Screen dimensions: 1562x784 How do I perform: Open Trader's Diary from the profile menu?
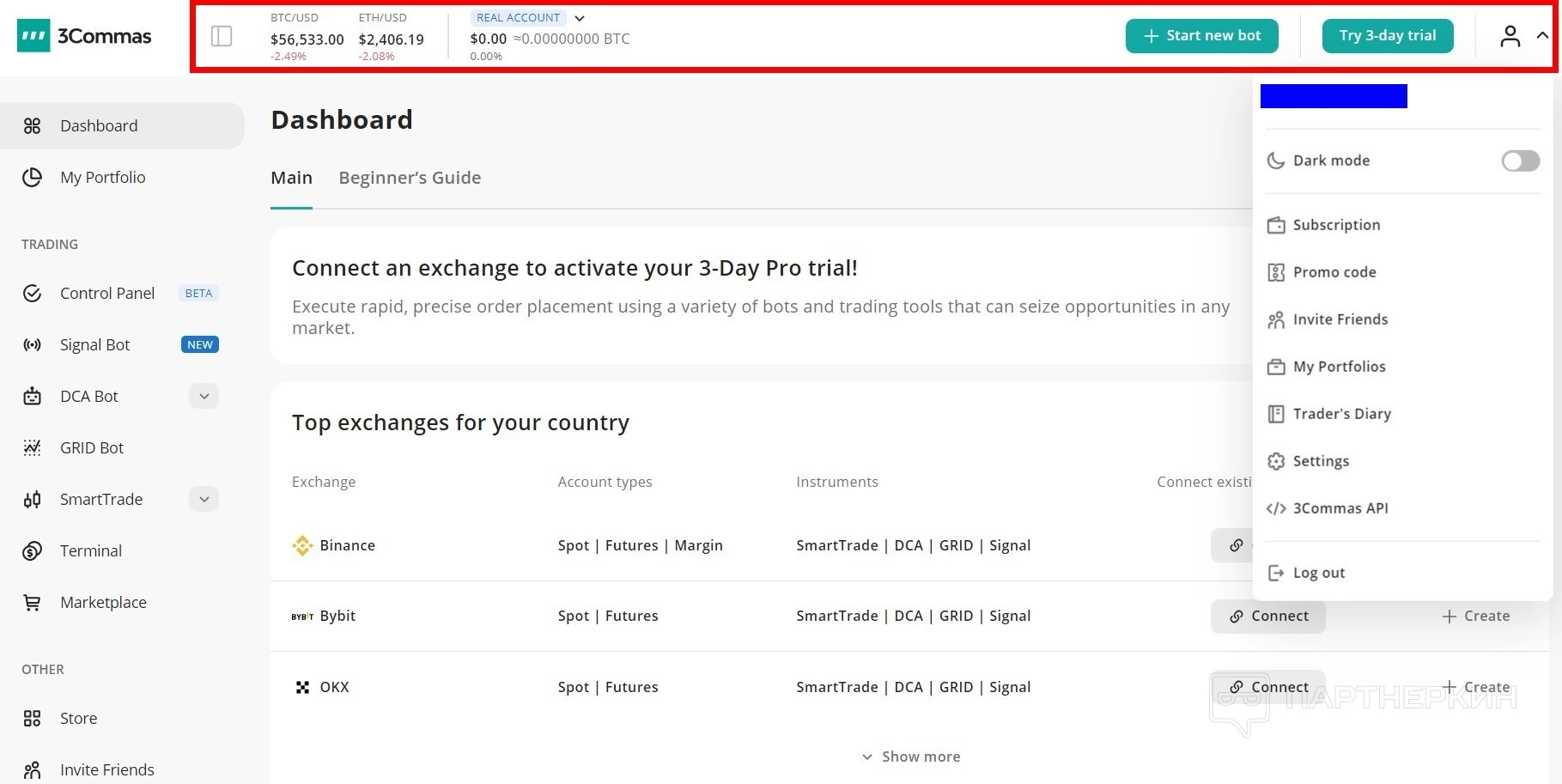[x=1341, y=414]
